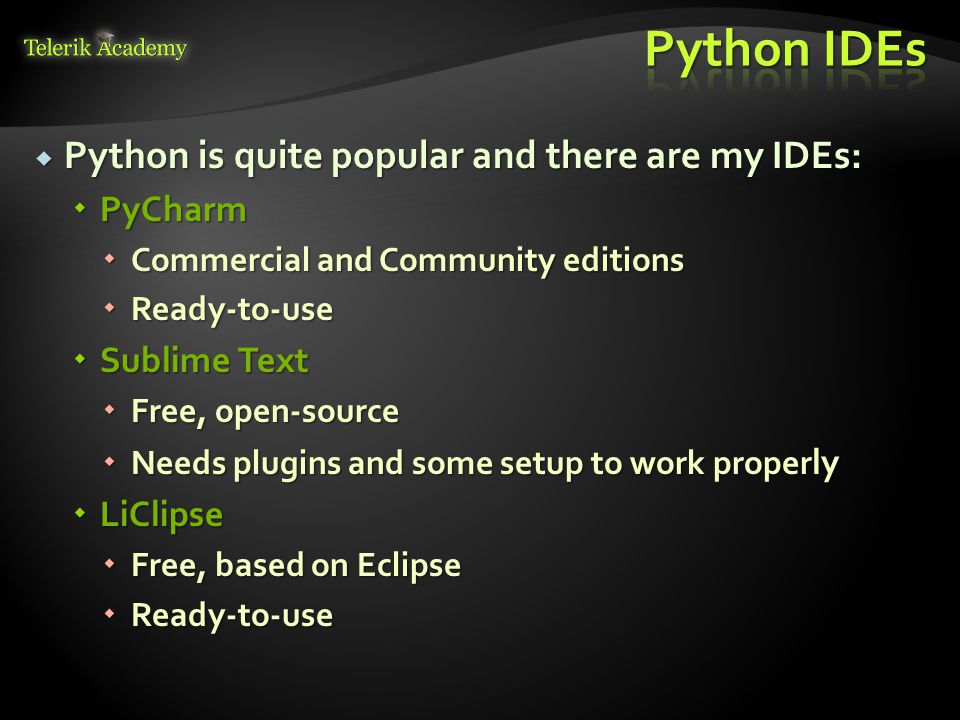Click the line 'Python is quite popular and there are my IDEs:'
The width and height of the screenshot is (960, 720).
(x=463, y=157)
